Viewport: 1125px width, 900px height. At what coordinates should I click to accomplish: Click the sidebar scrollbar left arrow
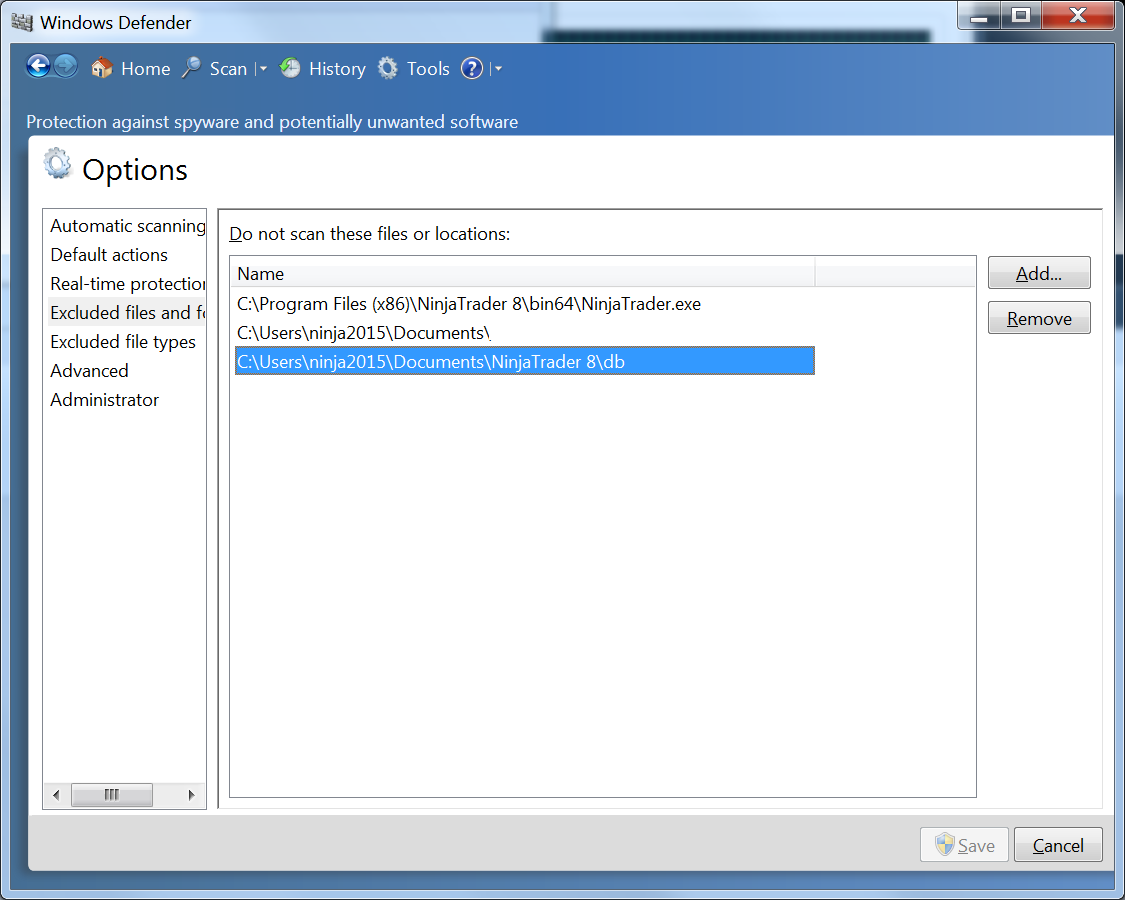click(x=56, y=794)
